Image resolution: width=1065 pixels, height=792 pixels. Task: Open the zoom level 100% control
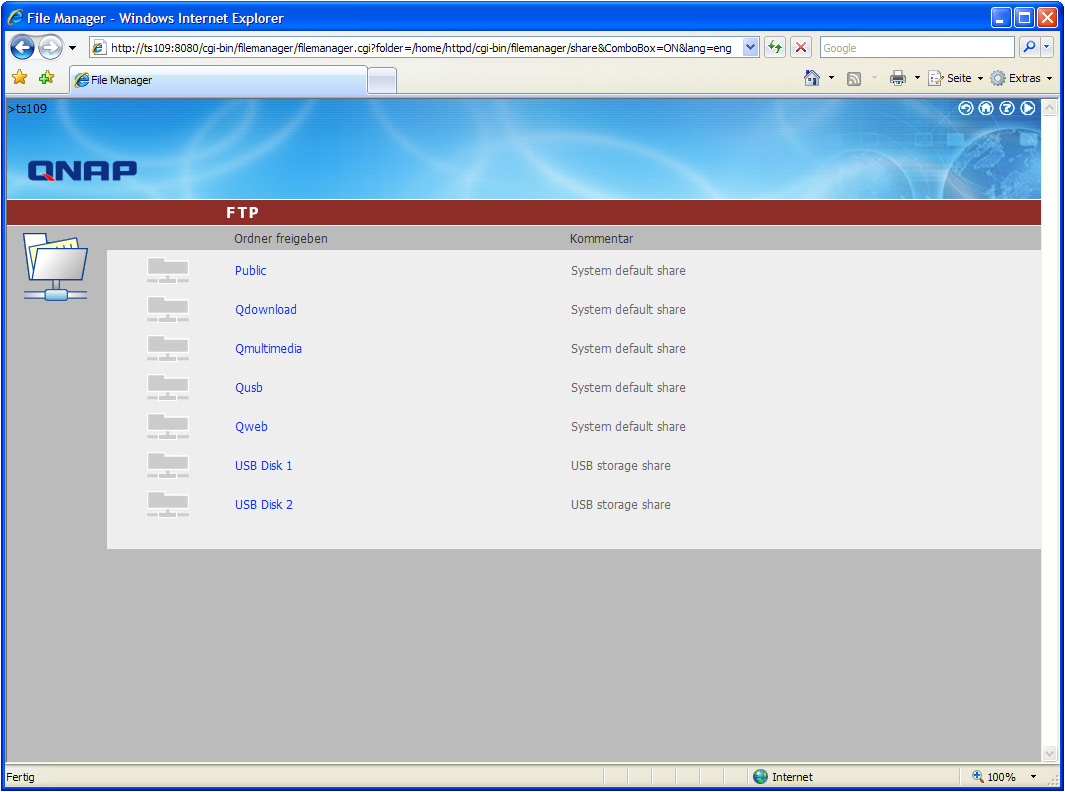tap(1002, 777)
